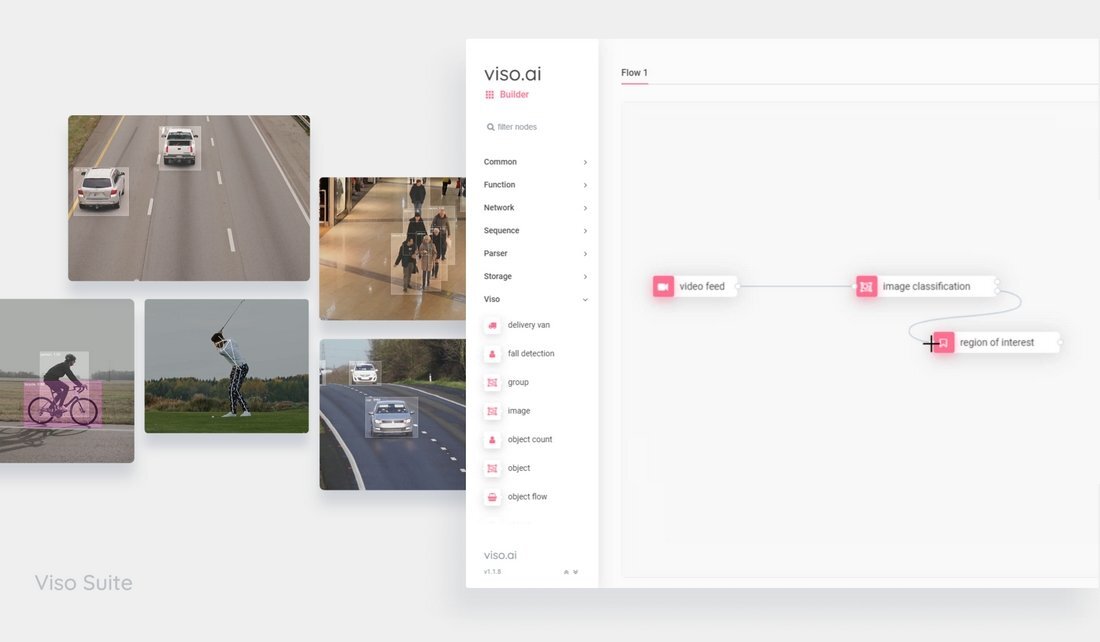
Task: Select the image classification node icon
Action: 865,286
